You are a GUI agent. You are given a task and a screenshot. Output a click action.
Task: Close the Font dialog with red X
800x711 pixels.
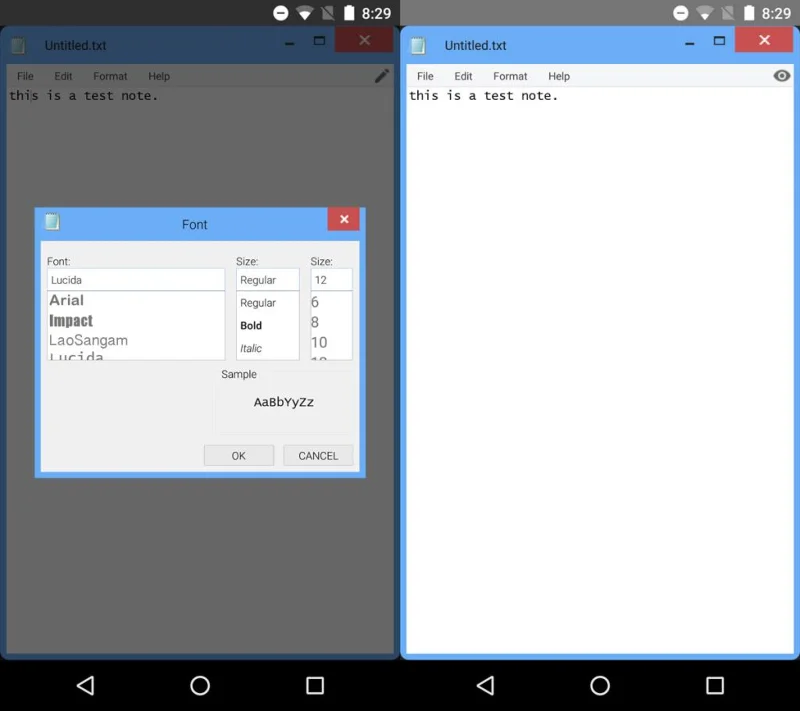click(x=344, y=219)
